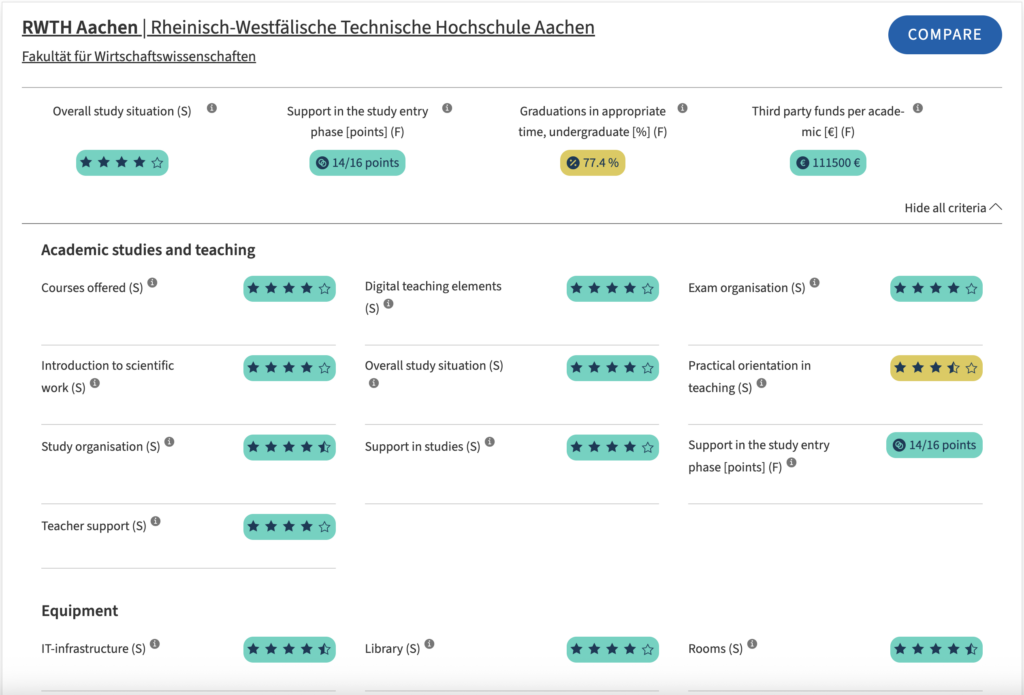Click info icon for Third party funds
The height and width of the screenshot is (695, 1024).
click(918, 108)
